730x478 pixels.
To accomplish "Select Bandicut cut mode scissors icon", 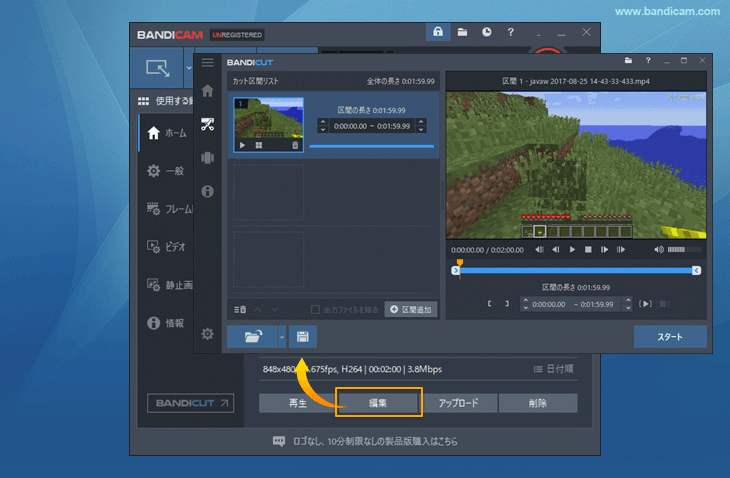I will (208, 124).
